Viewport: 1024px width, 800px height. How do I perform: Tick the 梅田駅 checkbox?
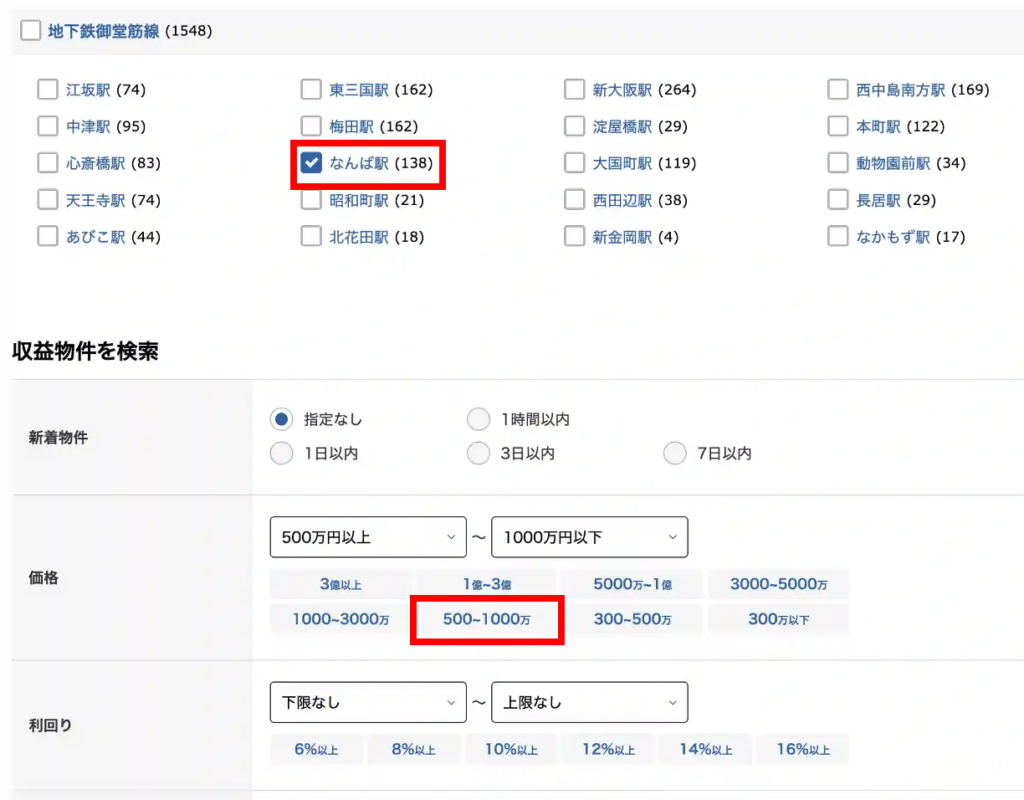point(312,127)
